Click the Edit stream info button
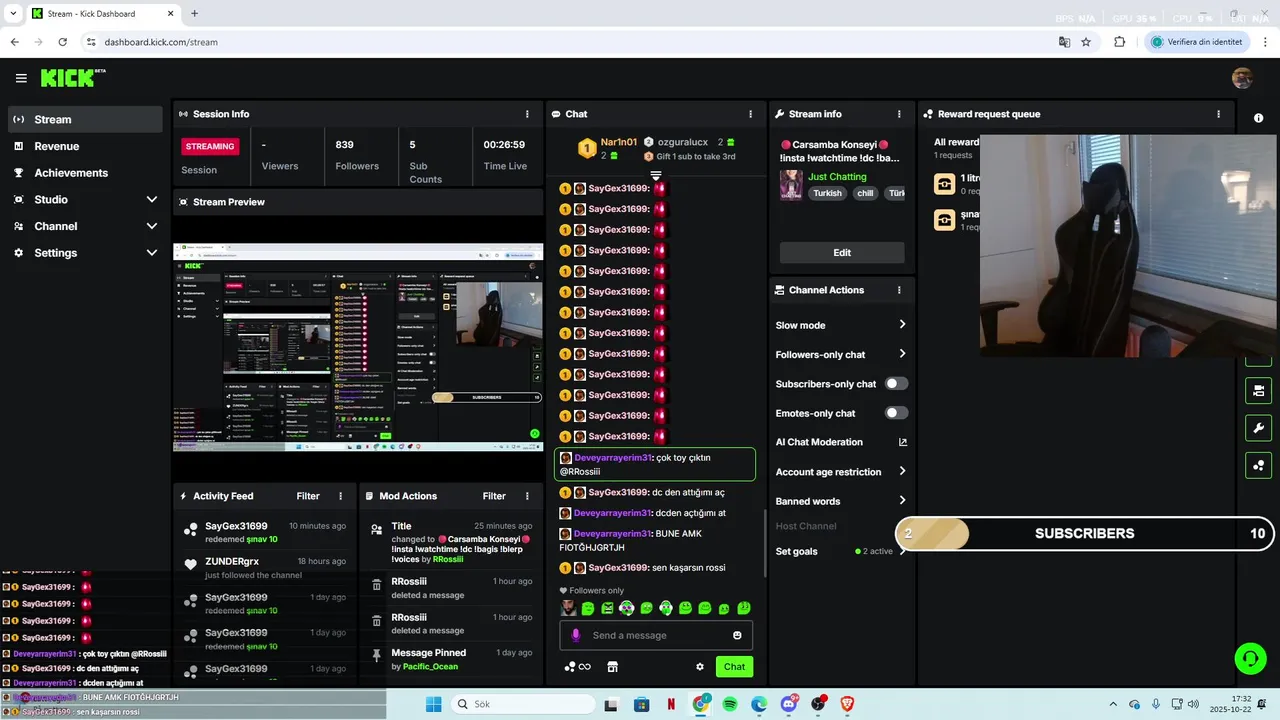Image resolution: width=1280 pixels, height=720 pixels. pos(842,253)
